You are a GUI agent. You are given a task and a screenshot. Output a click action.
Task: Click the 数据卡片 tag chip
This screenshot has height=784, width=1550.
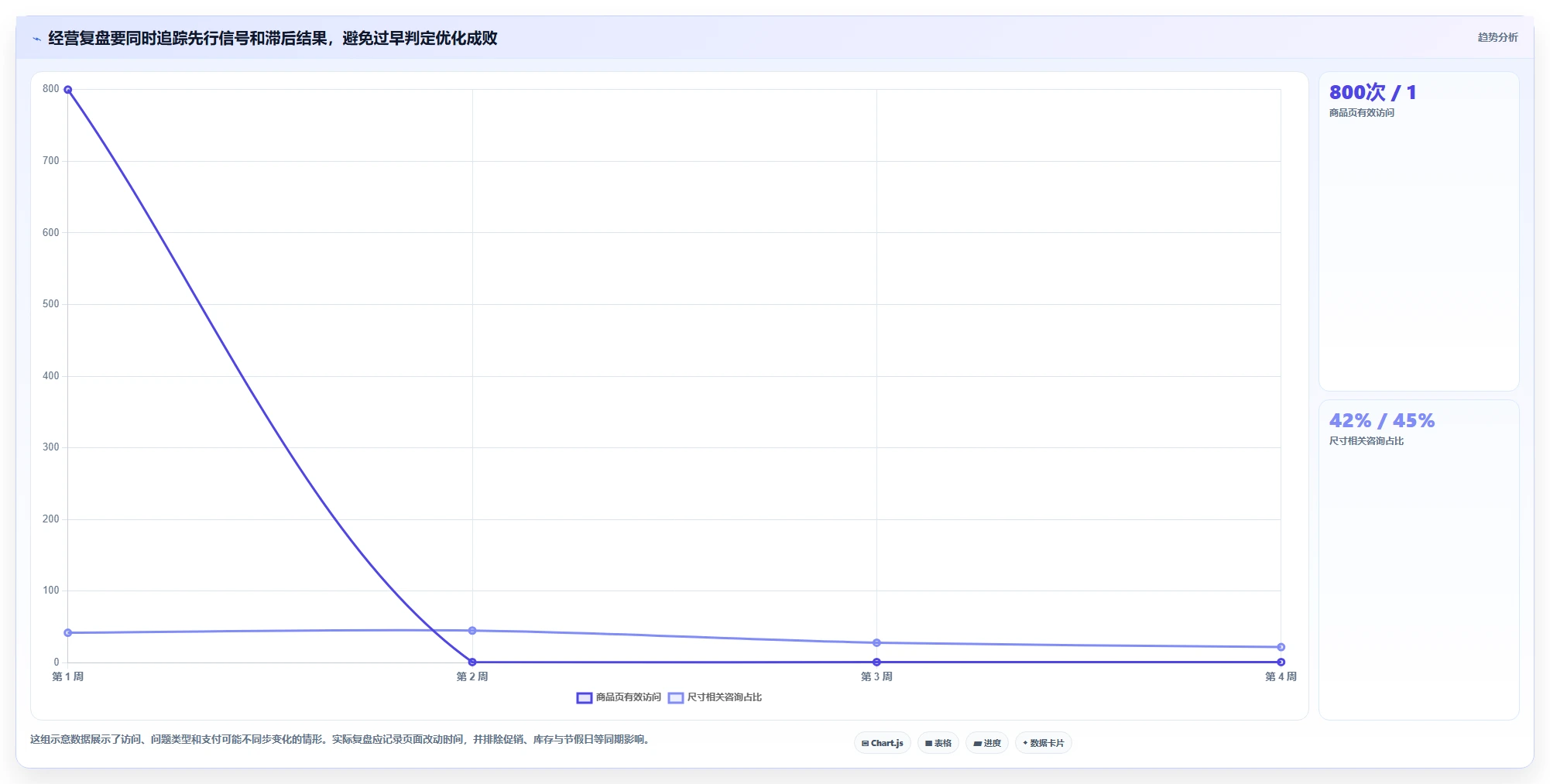[x=1044, y=743]
